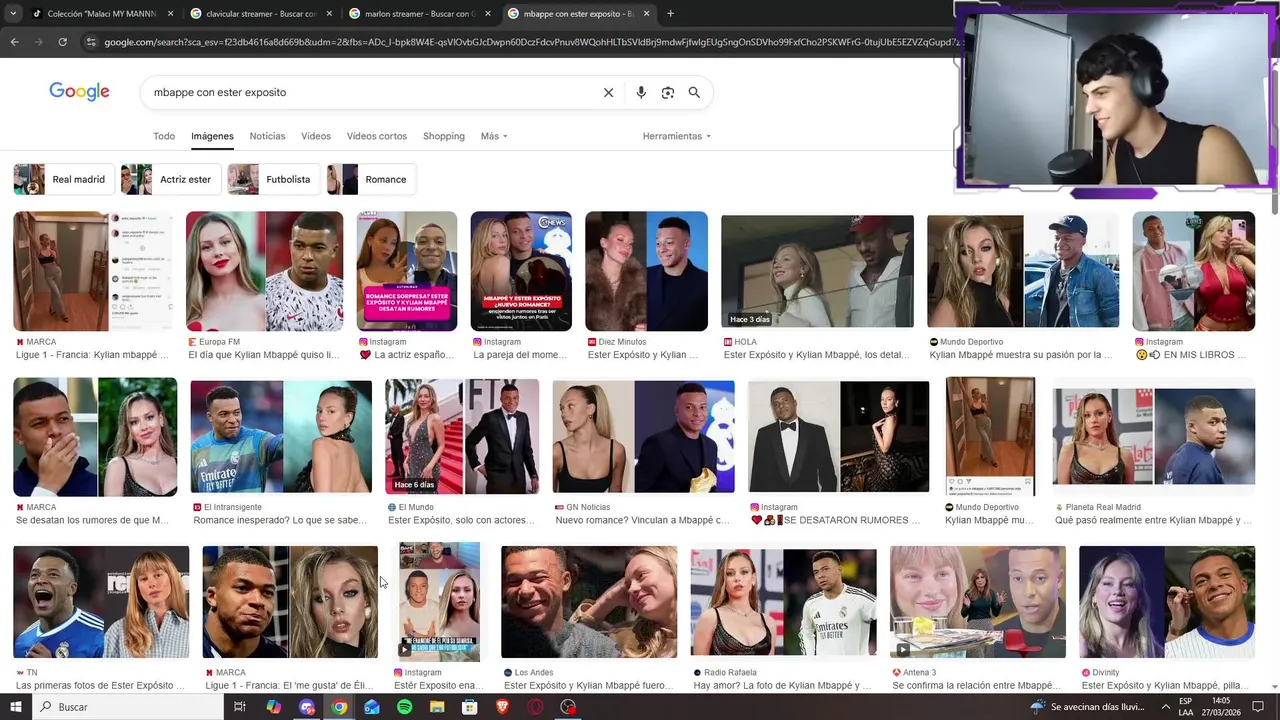Open the Divinity image thumbnail
Viewport: 1280px width, 720px height.
tap(1167, 602)
